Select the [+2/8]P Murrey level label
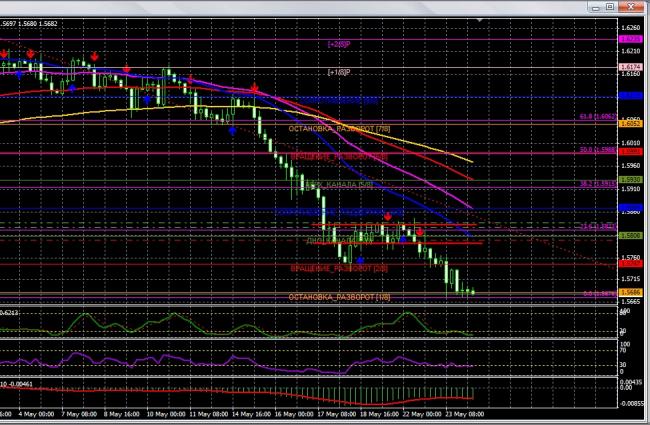 pyautogui.click(x=338, y=44)
